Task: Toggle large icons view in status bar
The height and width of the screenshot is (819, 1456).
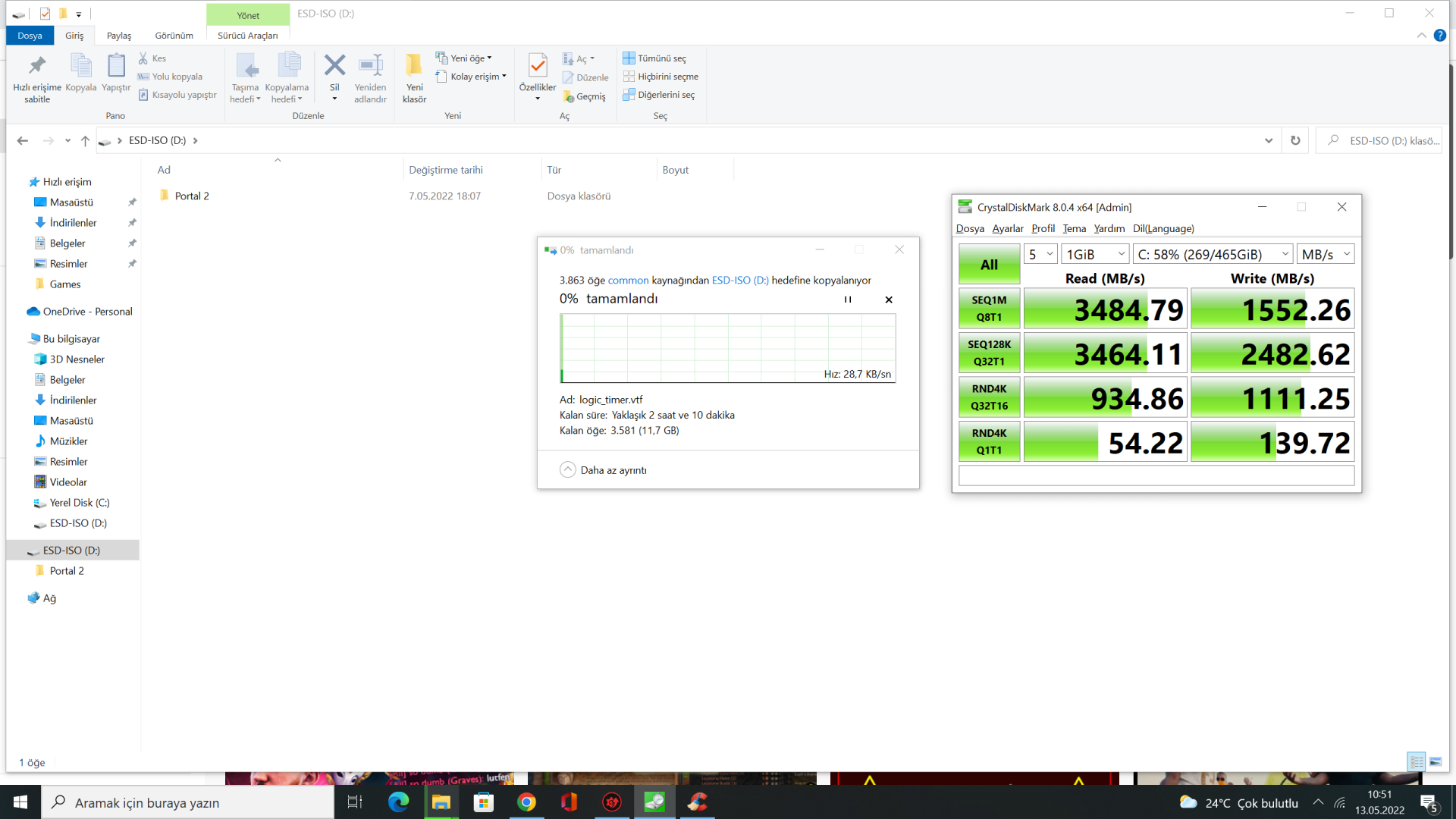Action: tap(1436, 762)
